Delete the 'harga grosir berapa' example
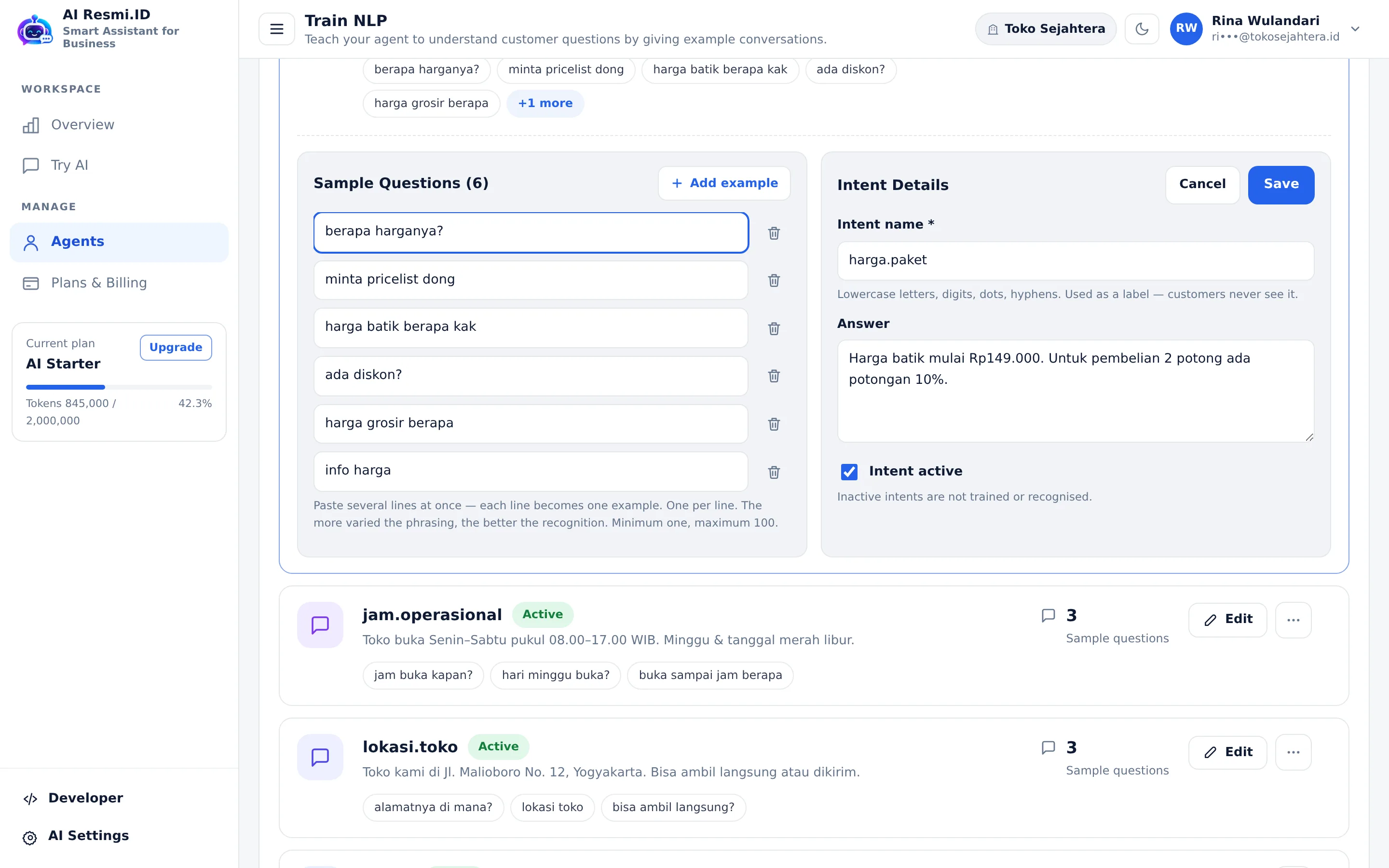 [x=774, y=424]
